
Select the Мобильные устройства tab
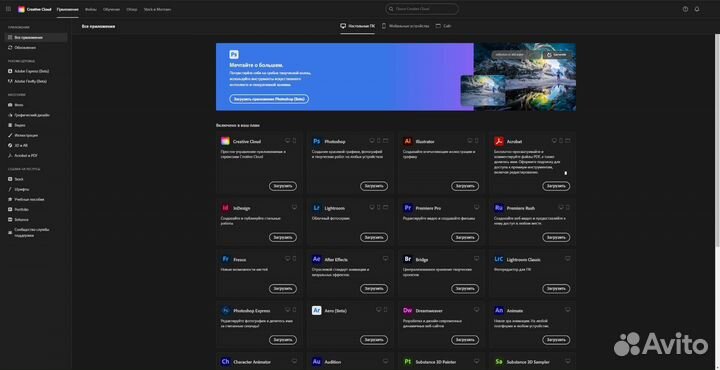click(x=405, y=26)
